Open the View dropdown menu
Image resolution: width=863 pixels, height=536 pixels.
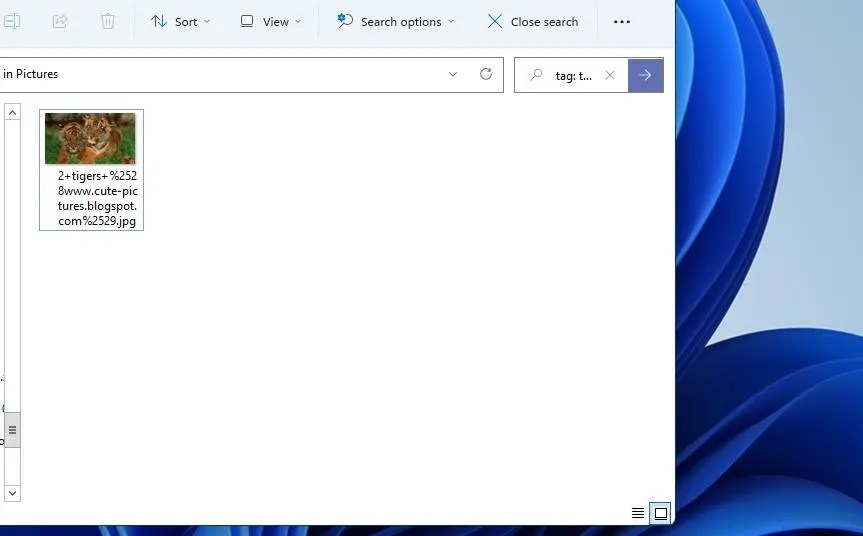pos(271,21)
